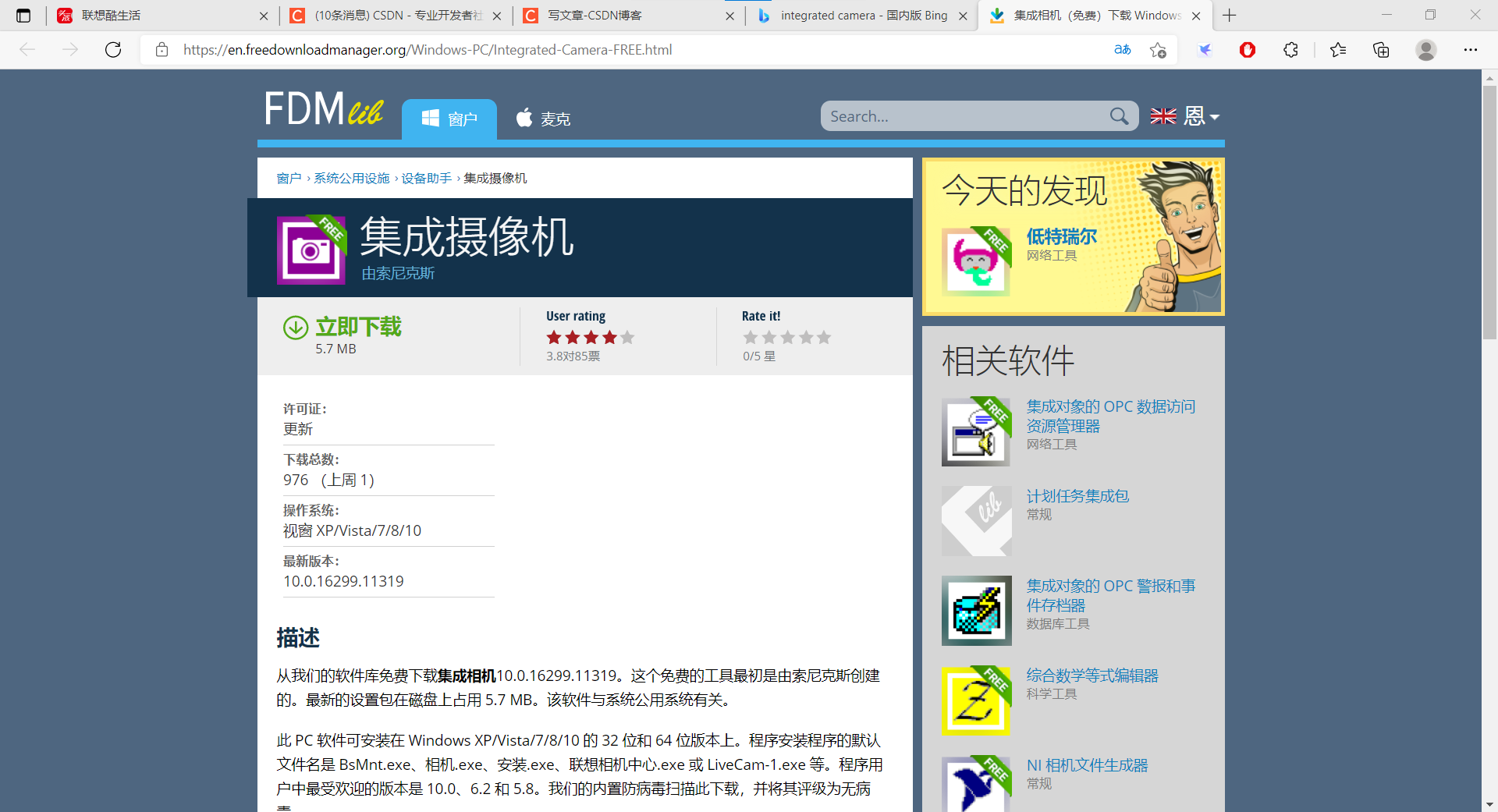Image resolution: width=1498 pixels, height=812 pixels.
Task: Close the 联想酷生活 tab
Action: [263, 16]
